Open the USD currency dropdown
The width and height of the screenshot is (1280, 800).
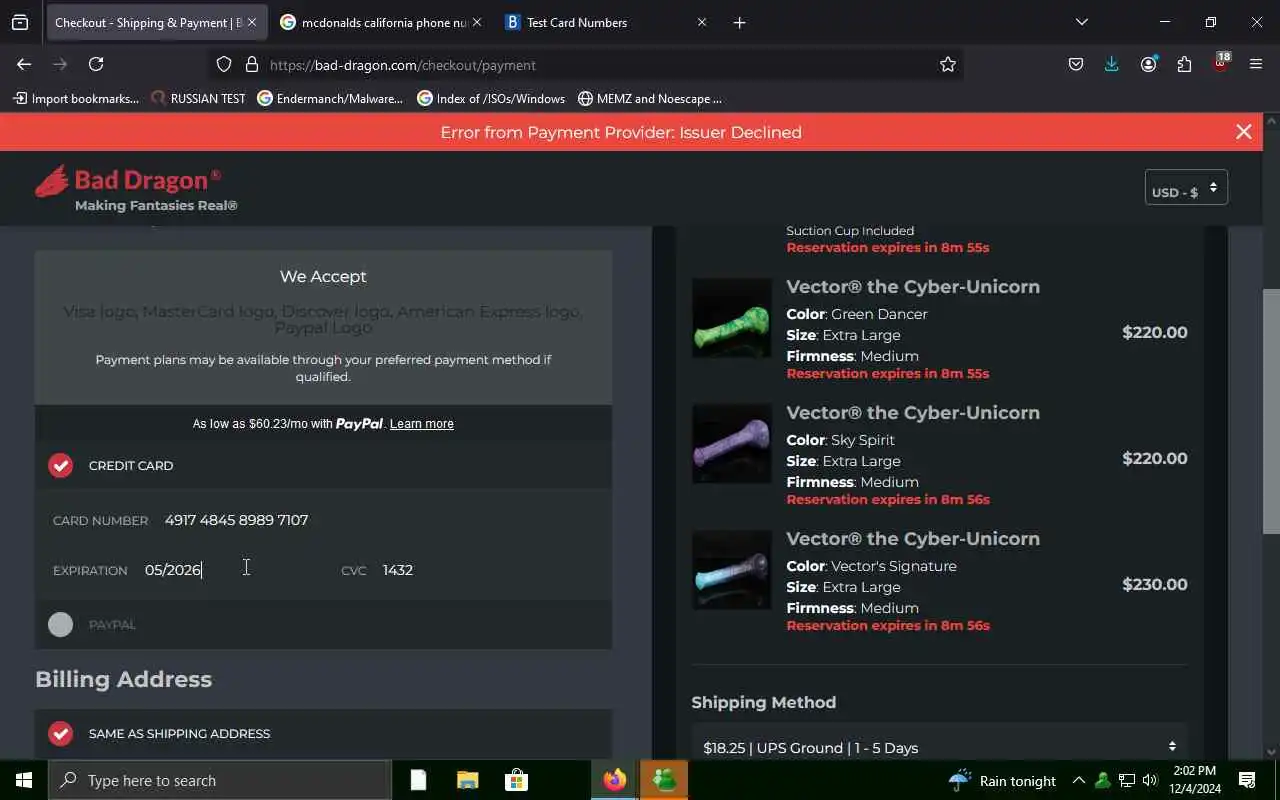[x=1186, y=188]
